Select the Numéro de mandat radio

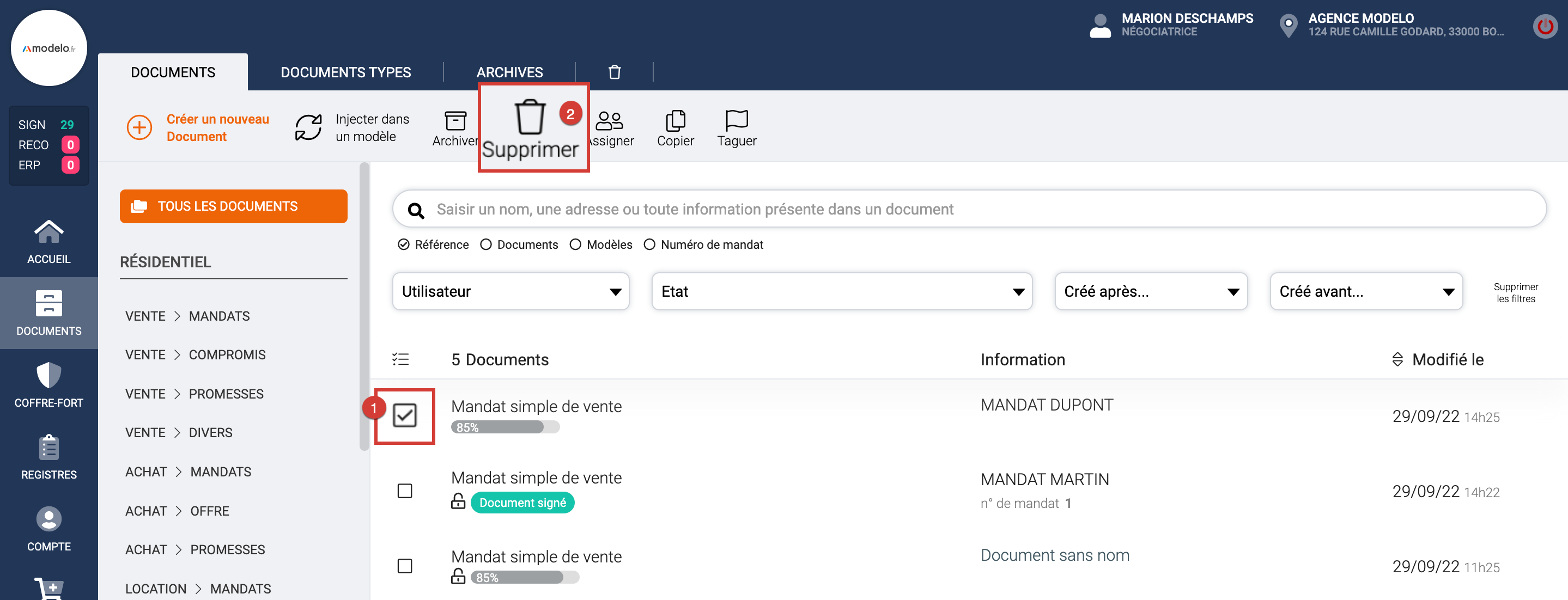point(649,244)
